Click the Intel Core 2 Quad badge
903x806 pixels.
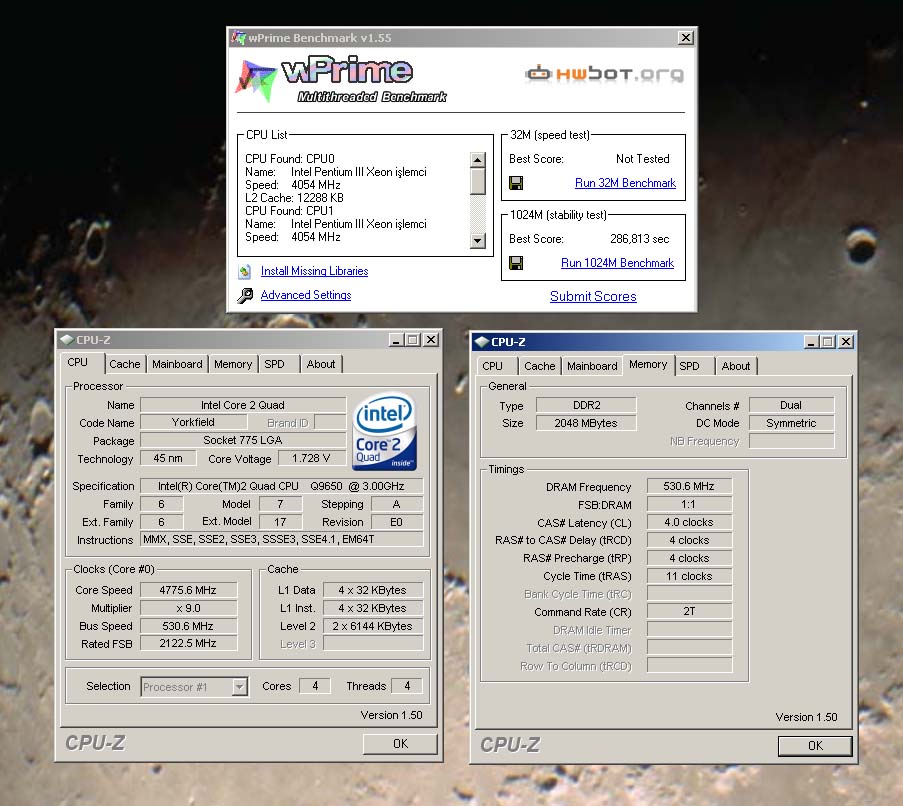pyautogui.click(x=384, y=431)
